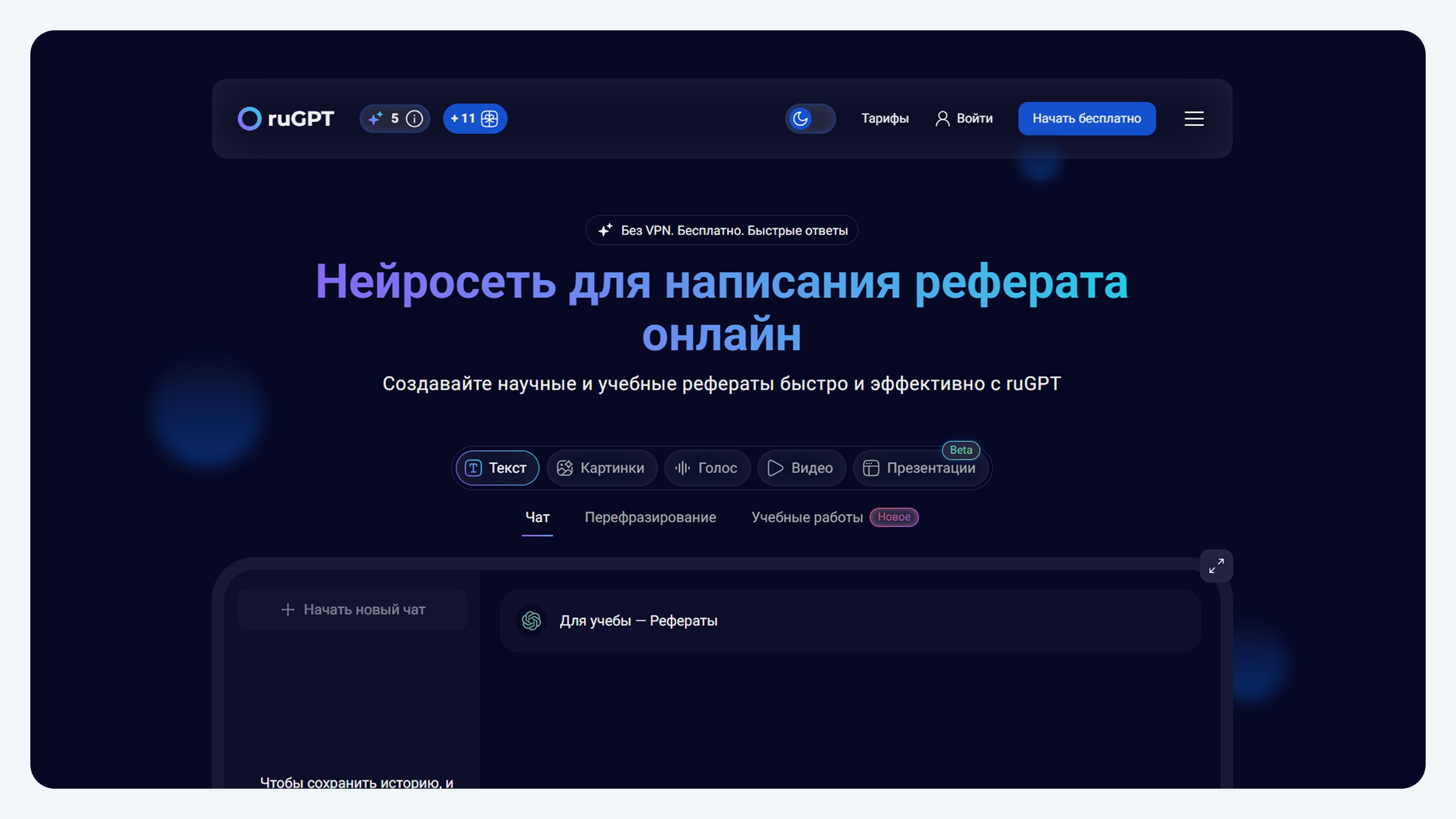The image size is (1456, 819).
Task: Select the Видео mode
Action: click(800, 468)
